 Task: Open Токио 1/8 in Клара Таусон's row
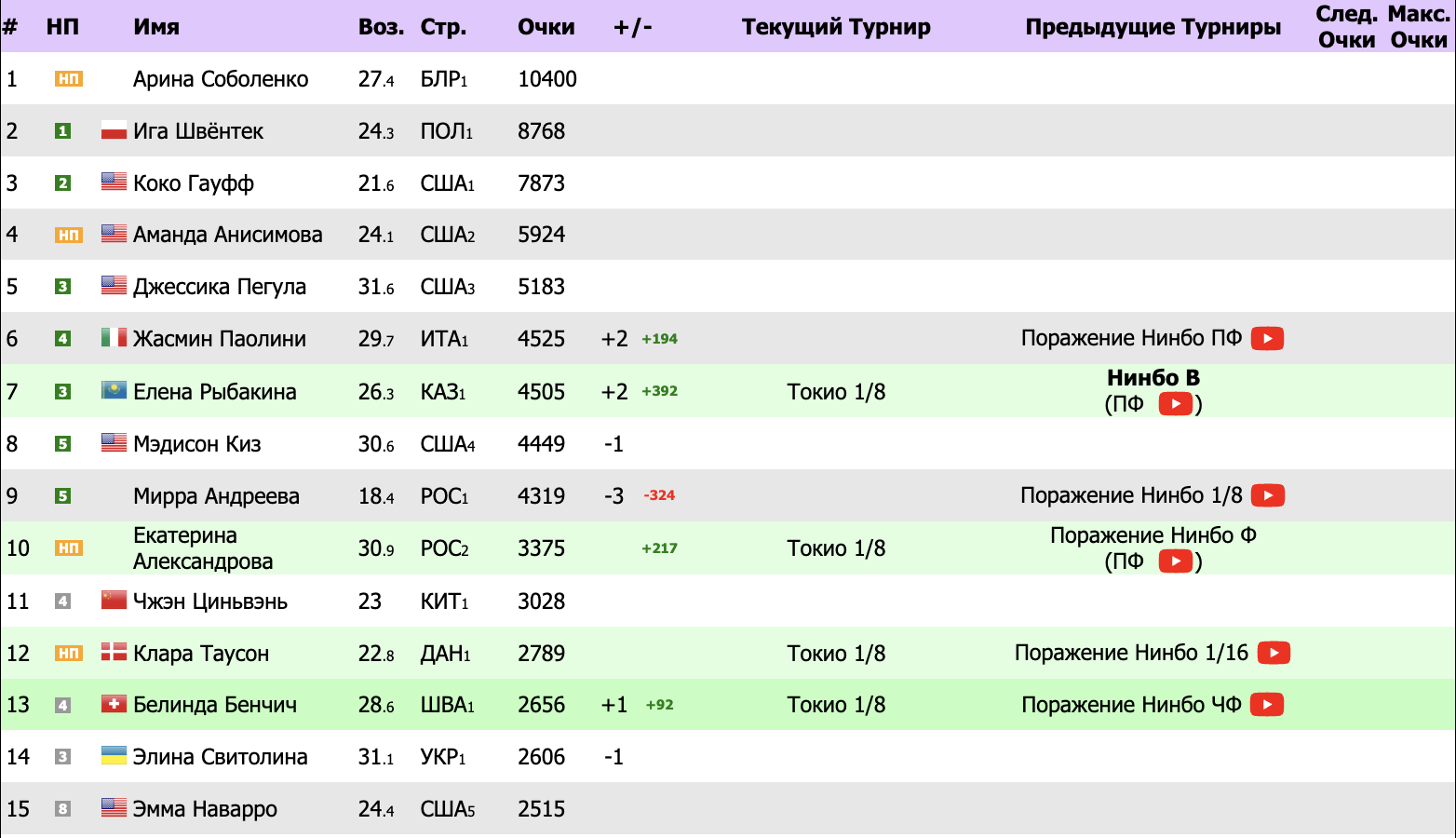pos(836,653)
